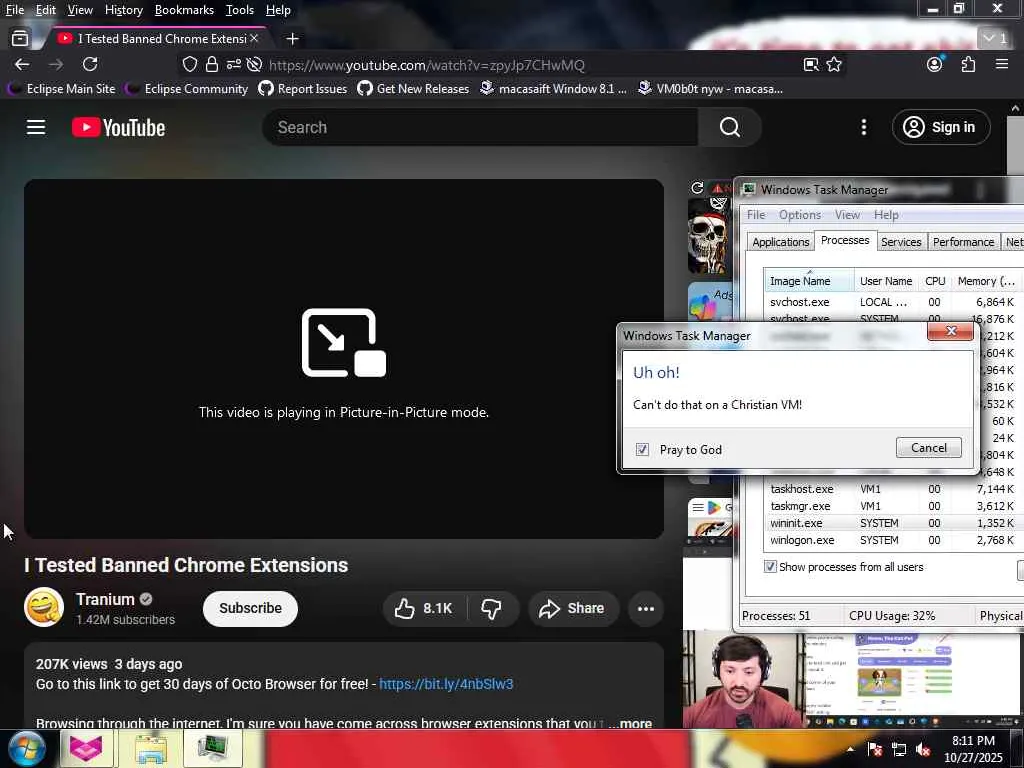Image resolution: width=1024 pixels, height=768 pixels.
Task: Like the video with thumbs up
Action: pyautogui.click(x=424, y=609)
